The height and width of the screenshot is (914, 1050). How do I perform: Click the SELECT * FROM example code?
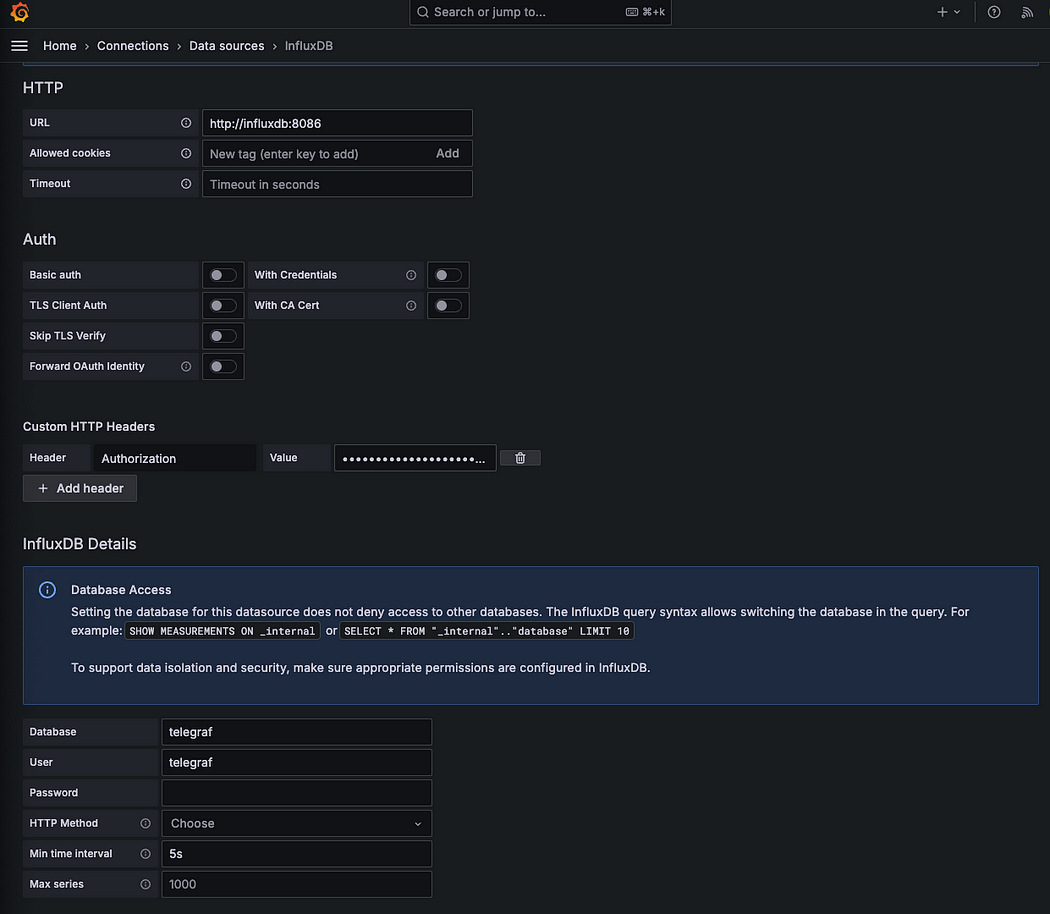coord(487,631)
